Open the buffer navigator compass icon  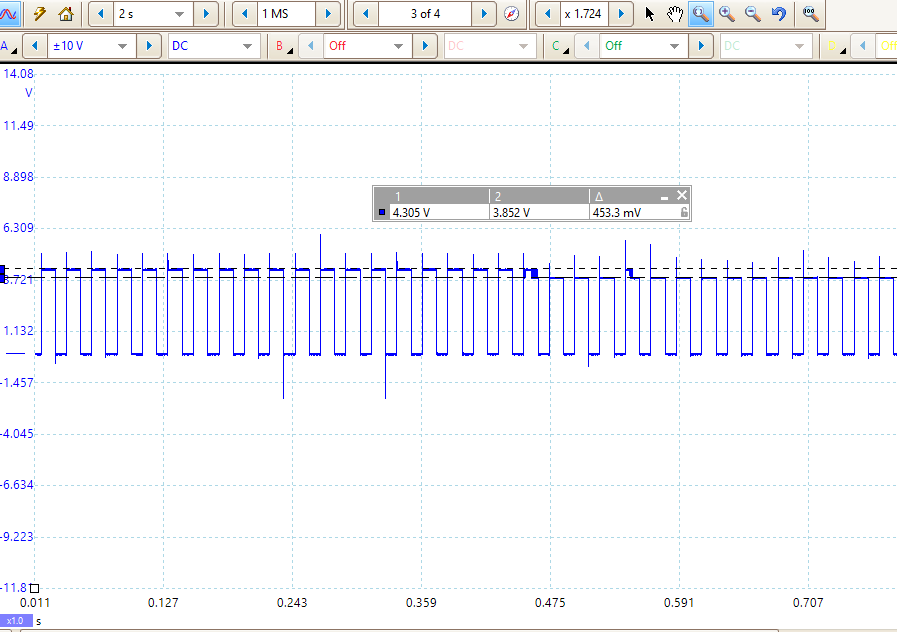[512, 14]
